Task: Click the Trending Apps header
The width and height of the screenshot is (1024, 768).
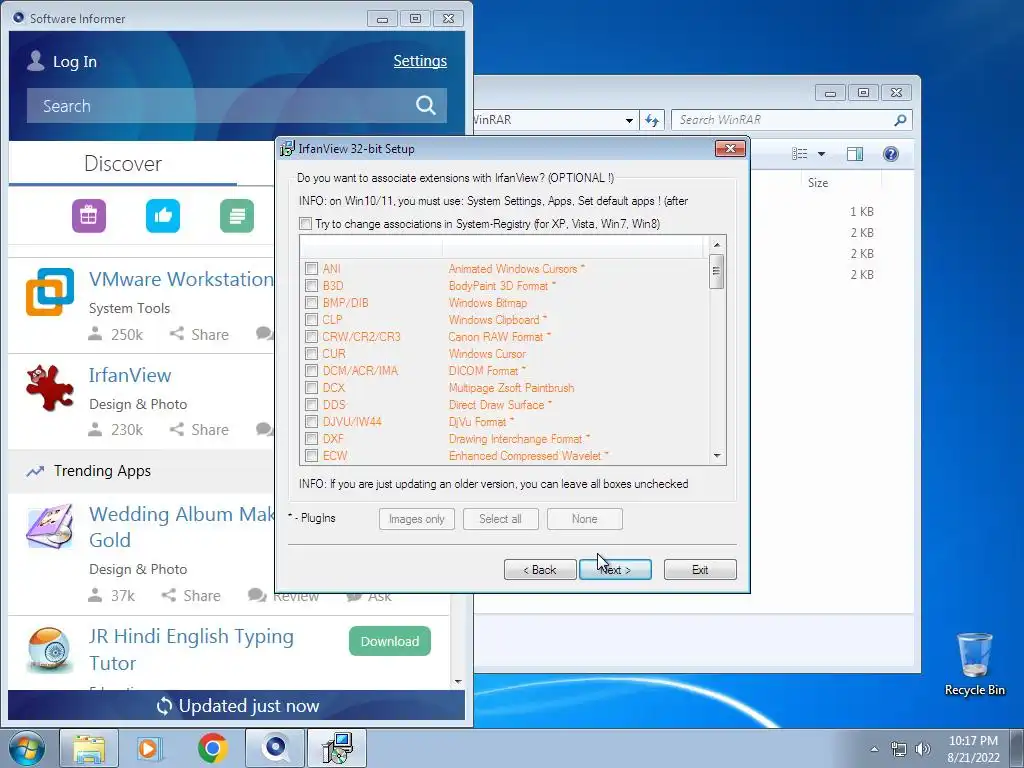Action: click(x=102, y=471)
